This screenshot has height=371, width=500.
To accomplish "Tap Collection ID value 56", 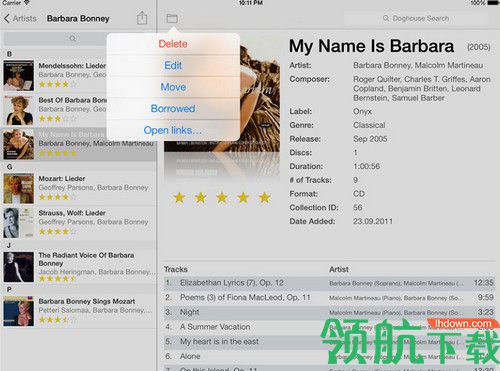I will tap(358, 208).
